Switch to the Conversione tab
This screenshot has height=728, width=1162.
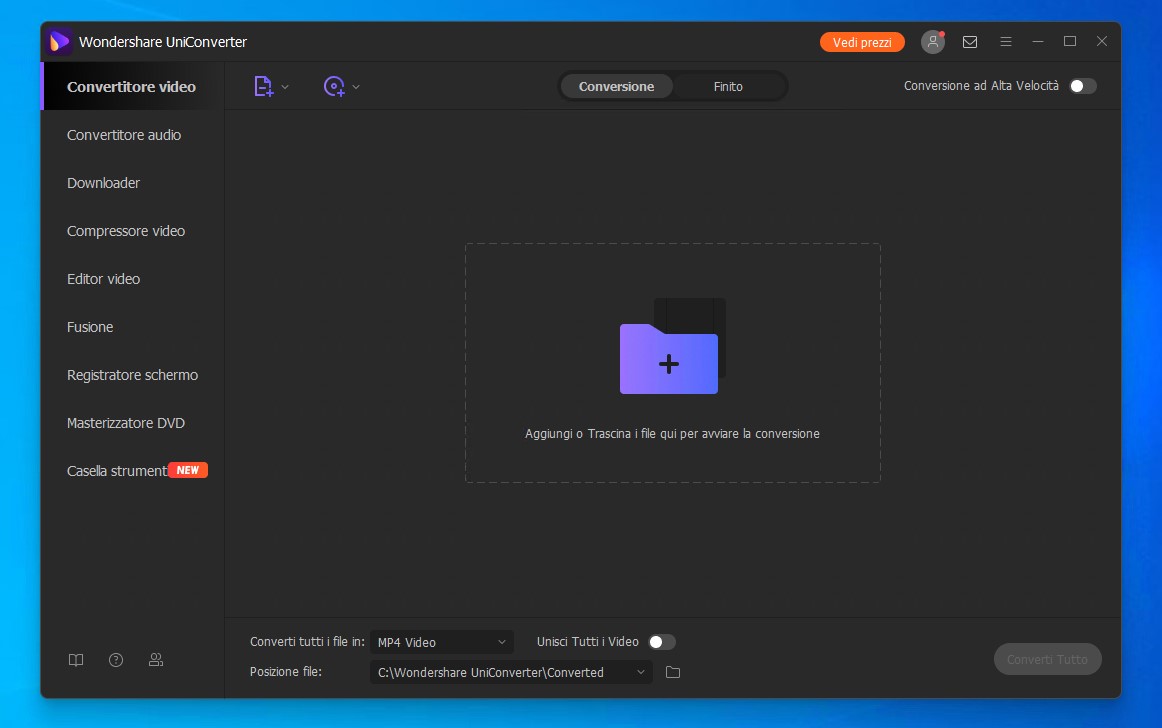click(x=616, y=87)
